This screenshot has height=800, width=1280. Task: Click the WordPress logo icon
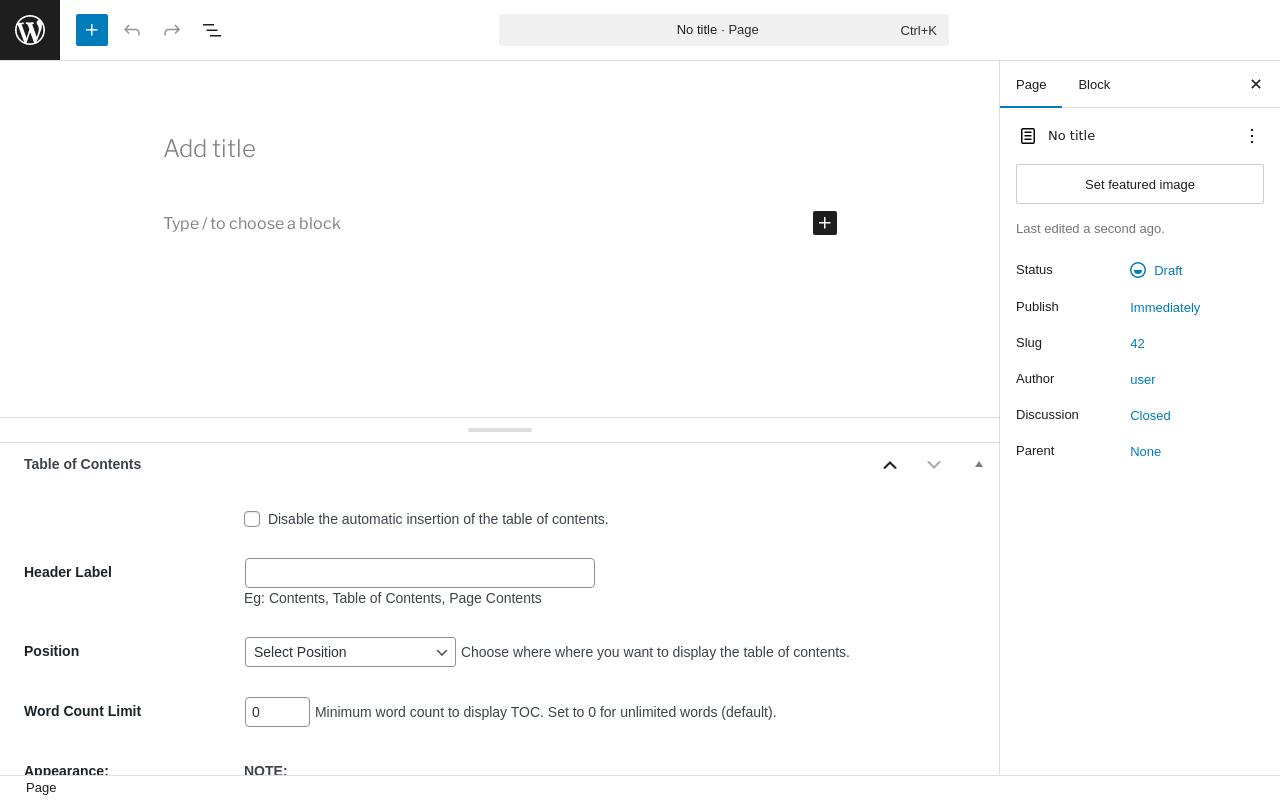(30, 30)
